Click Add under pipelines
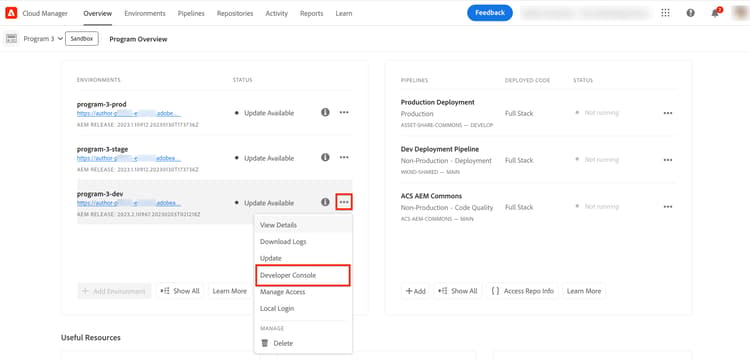Image resolution: width=750 pixels, height=361 pixels. click(415, 291)
